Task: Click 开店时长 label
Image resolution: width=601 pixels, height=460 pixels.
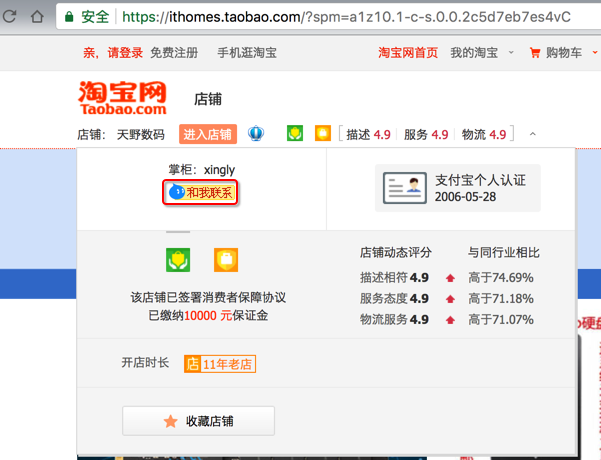Action: point(145,362)
